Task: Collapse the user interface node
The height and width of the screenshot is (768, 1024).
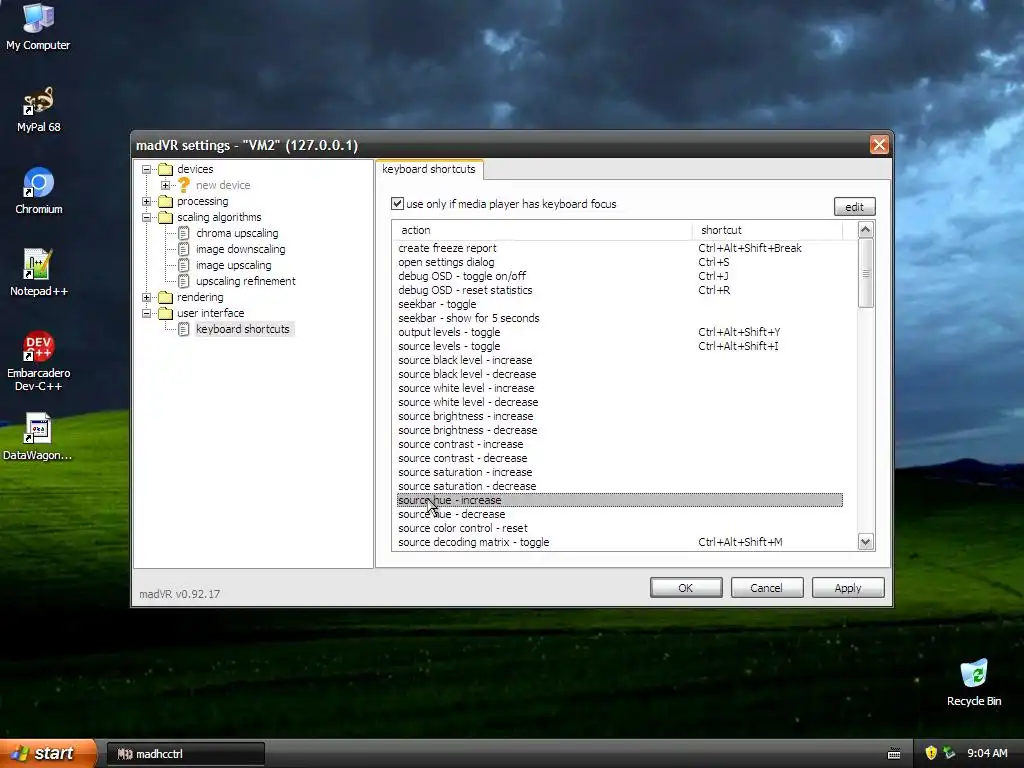Action: (x=146, y=313)
